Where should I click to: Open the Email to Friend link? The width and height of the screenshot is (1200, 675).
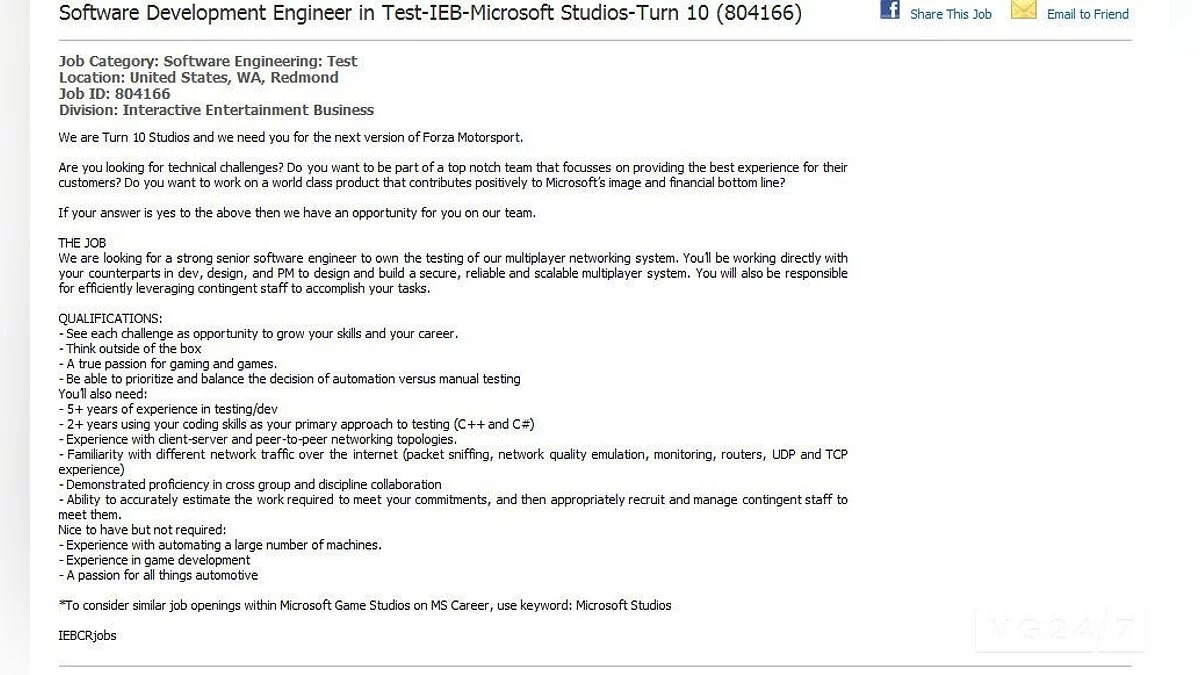pyautogui.click(x=1087, y=14)
